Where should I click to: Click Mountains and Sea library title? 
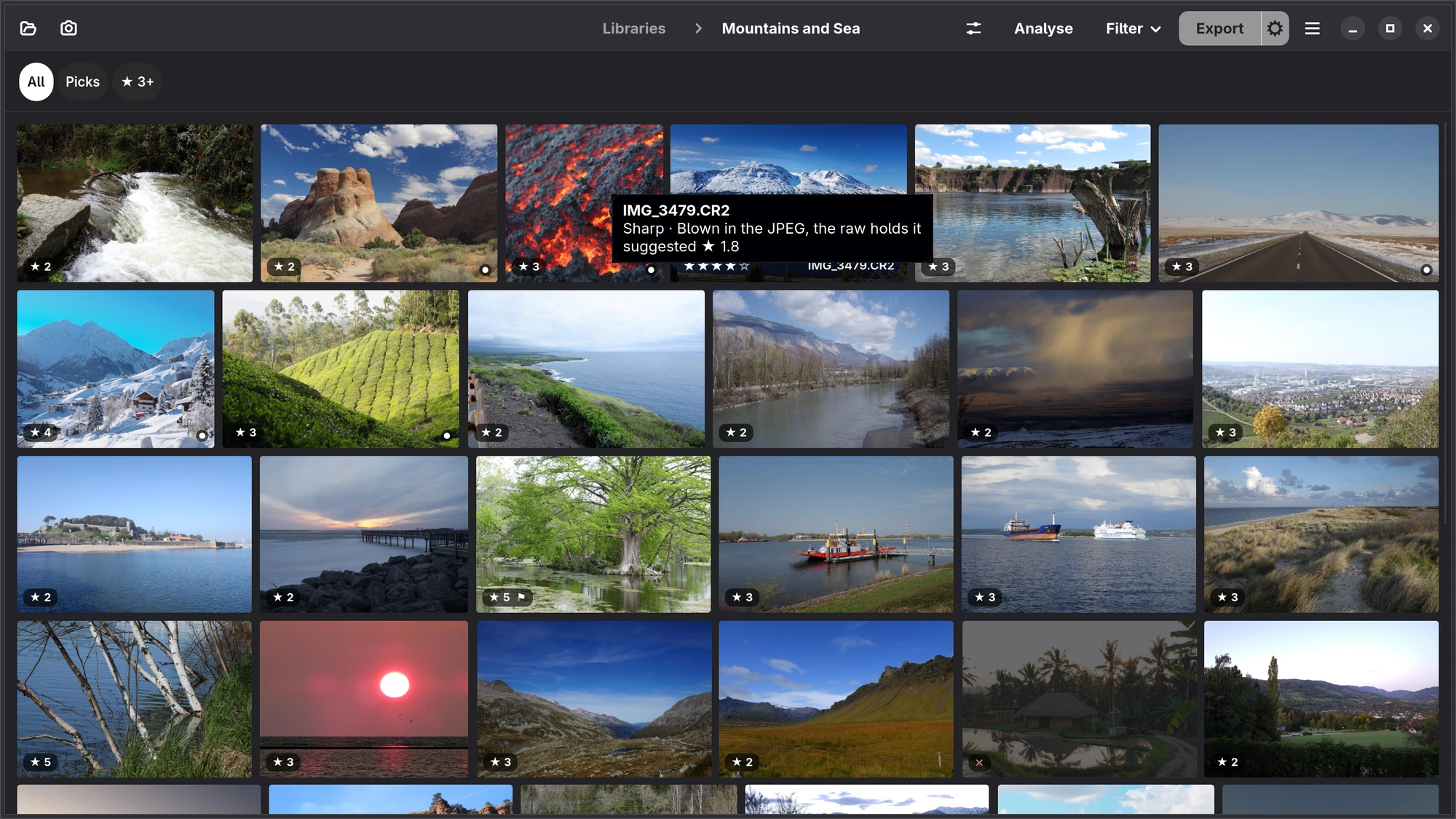(791, 28)
